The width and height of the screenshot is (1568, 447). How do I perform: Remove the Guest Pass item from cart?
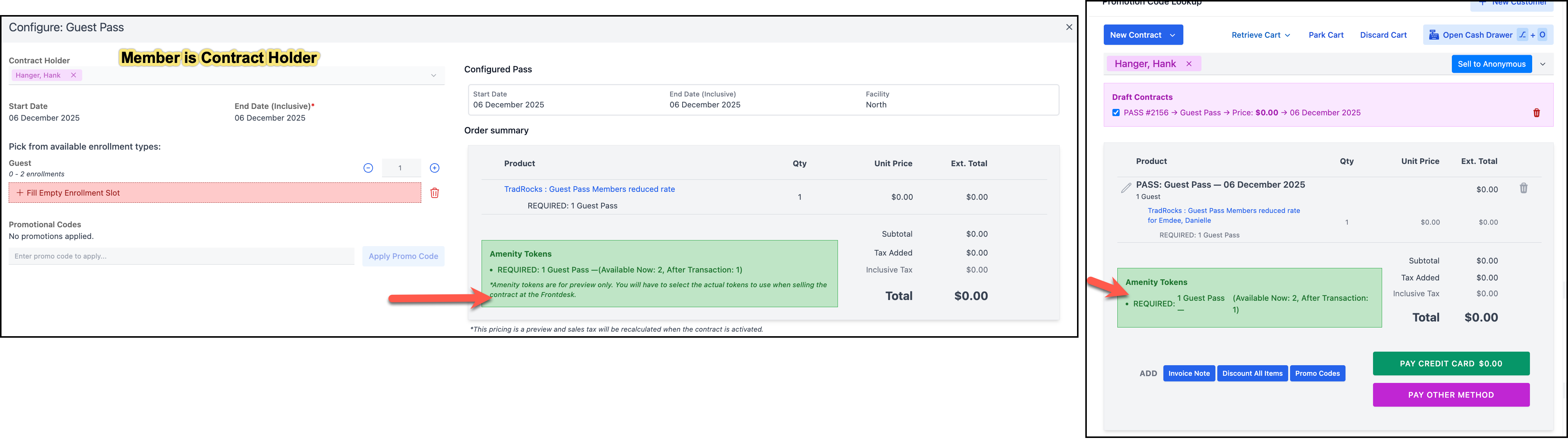[1523, 188]
